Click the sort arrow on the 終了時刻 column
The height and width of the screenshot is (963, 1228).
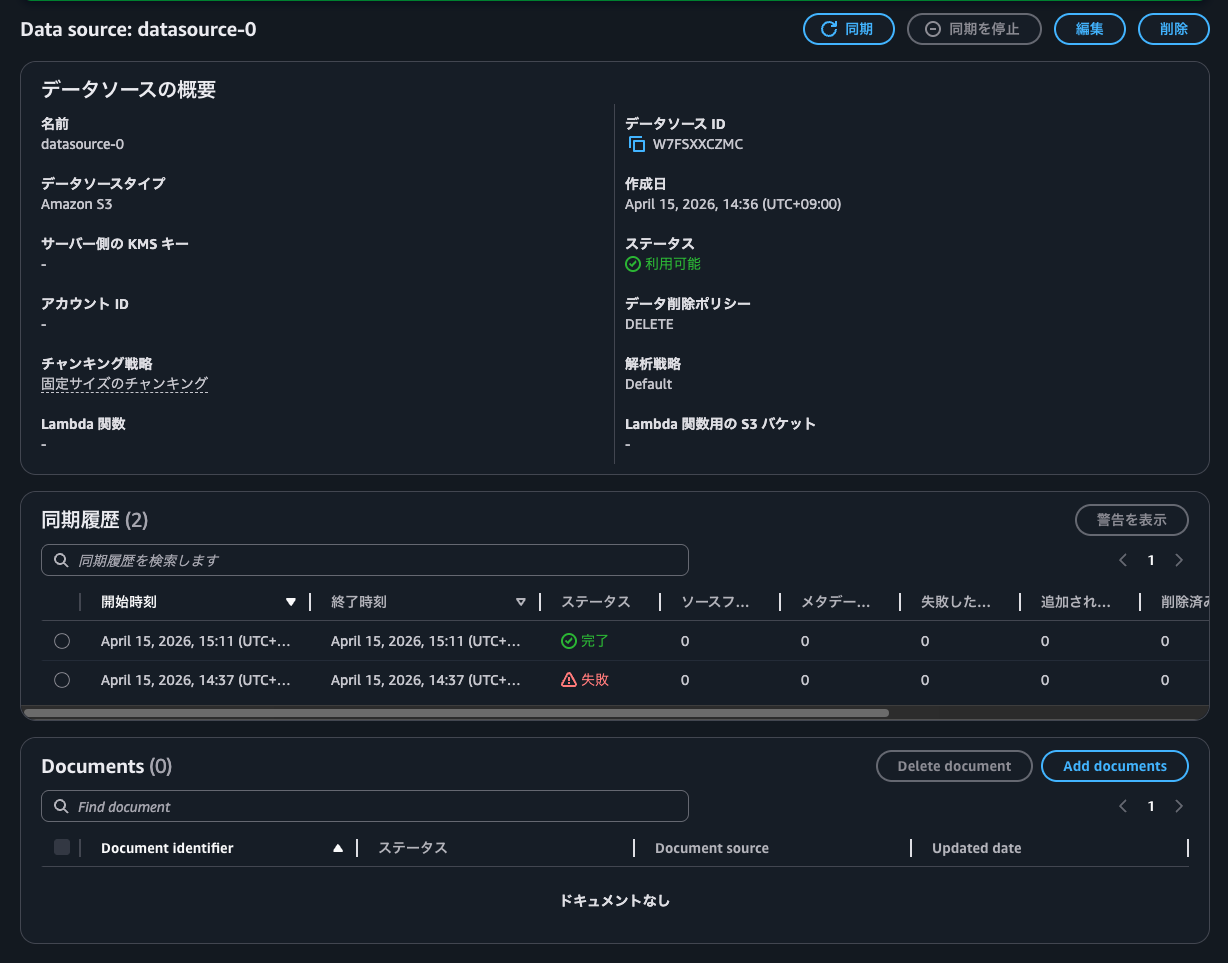click(x=521, y=602)
